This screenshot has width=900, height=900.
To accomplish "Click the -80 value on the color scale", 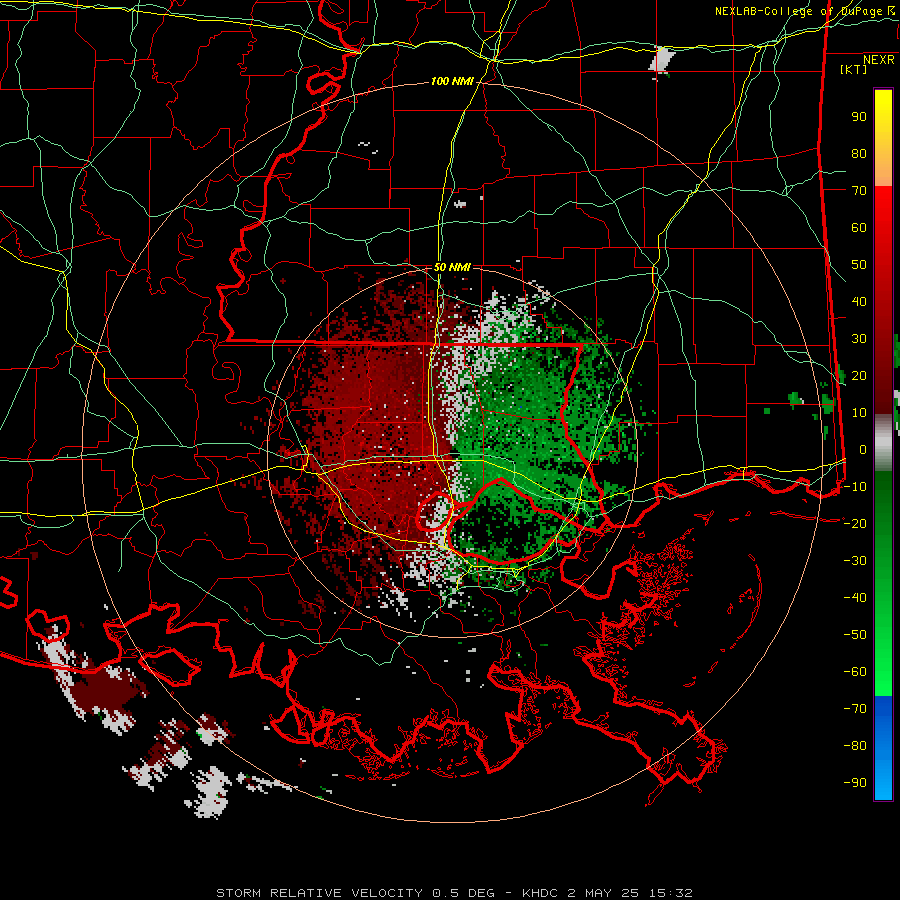I will 855,746.
